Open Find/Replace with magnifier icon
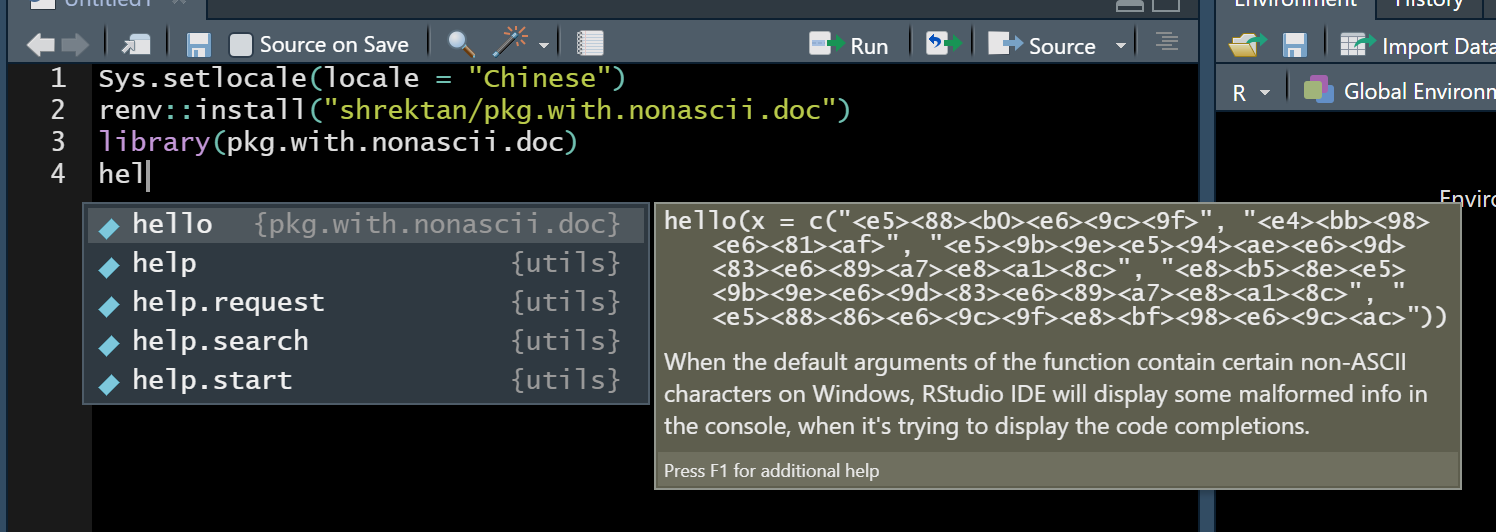The width and height of the screenshot is (1496, 532). (461, 44)
